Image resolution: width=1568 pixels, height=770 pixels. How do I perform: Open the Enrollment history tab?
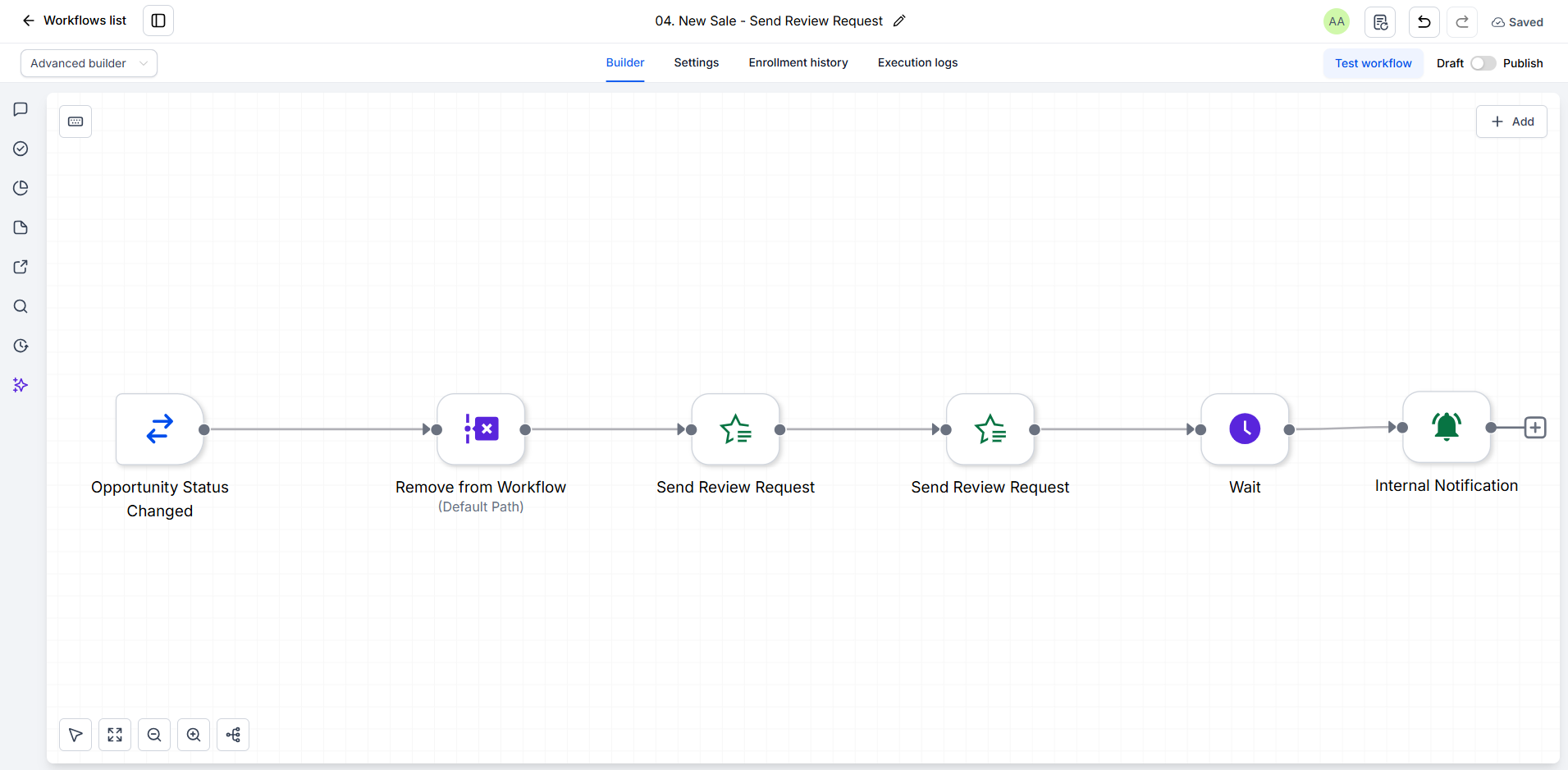[x=798, y=62]
